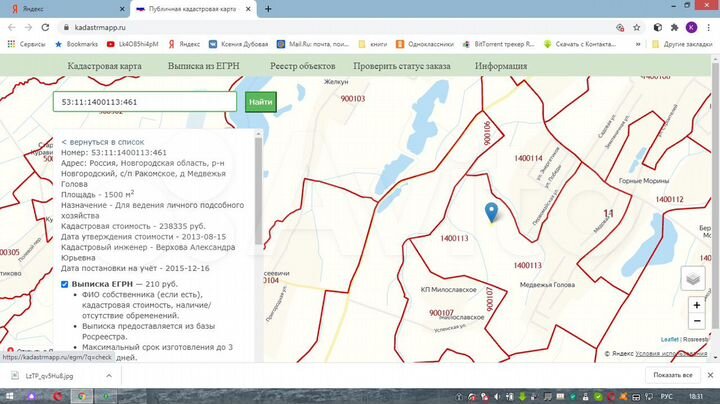
Task: Toggle the Выписка ЕГРН checkbox
Action: (x=65, y=285)
